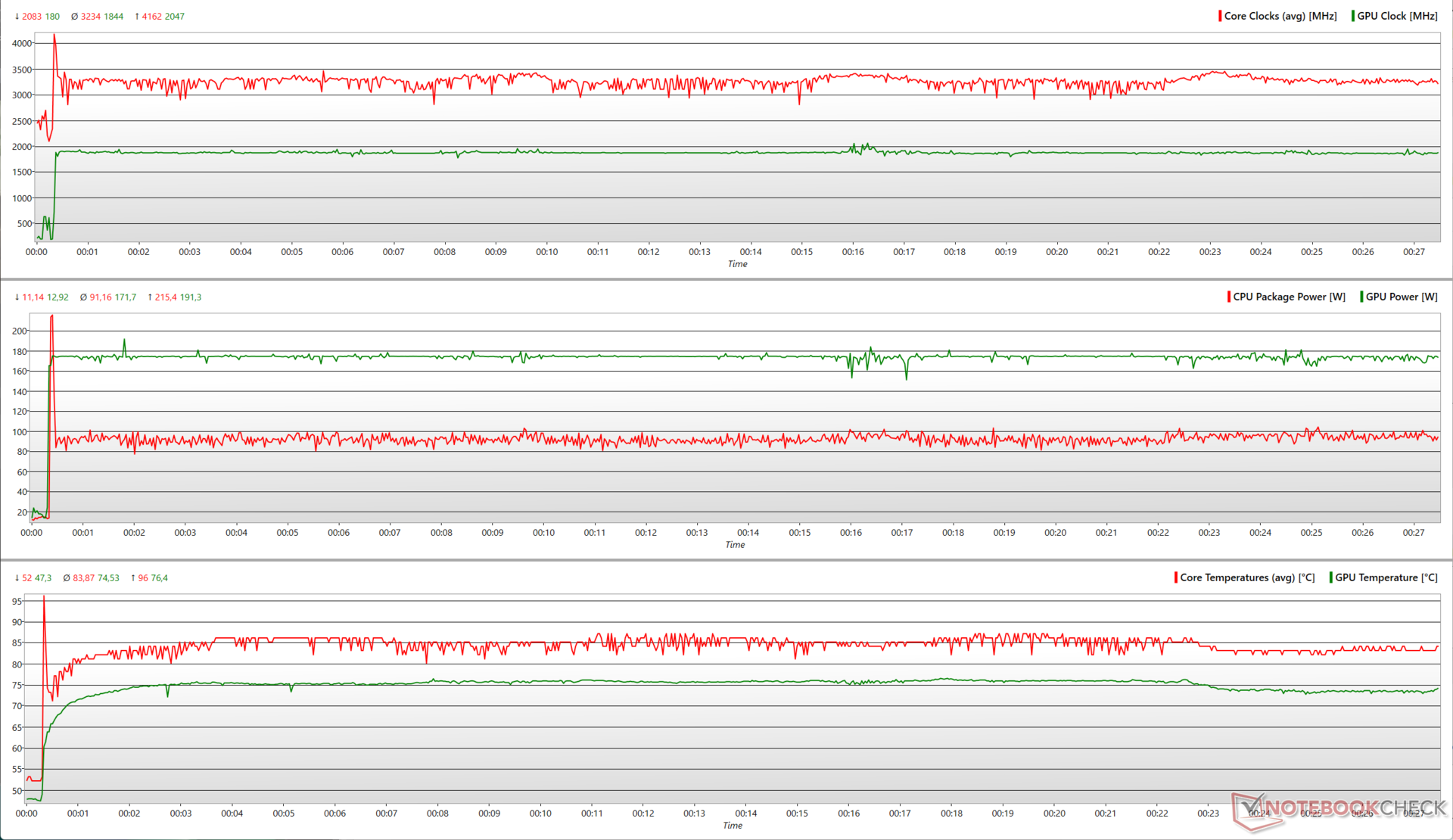Click the 4000 label on the clock chart y-axis

point(22,43)
